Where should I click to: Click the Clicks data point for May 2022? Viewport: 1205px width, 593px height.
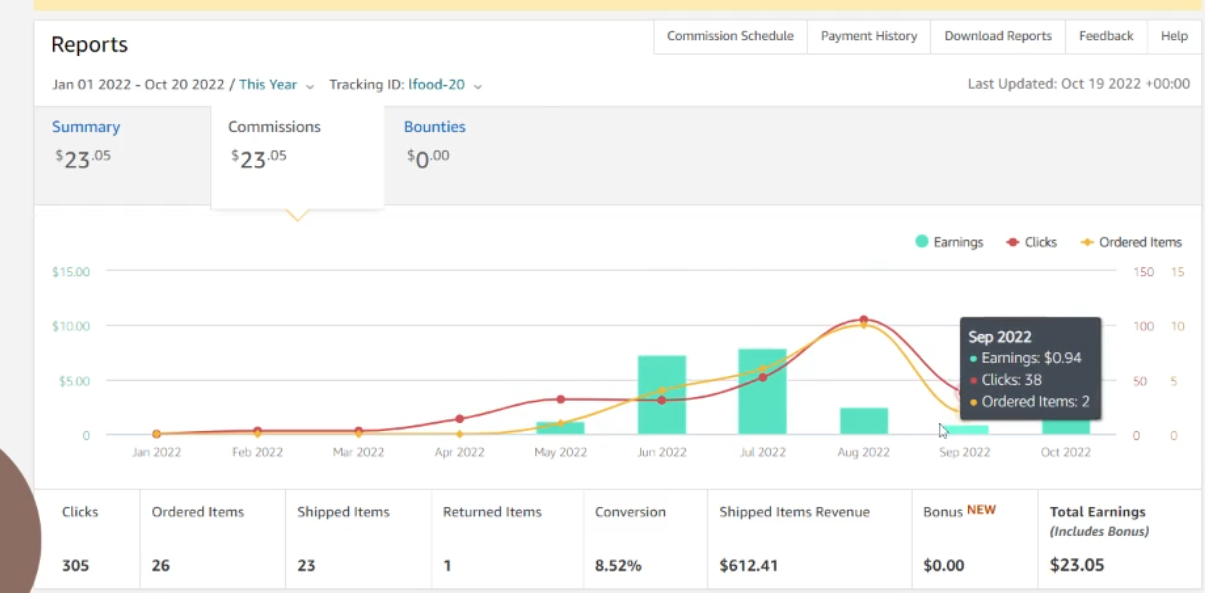point(560,399)
